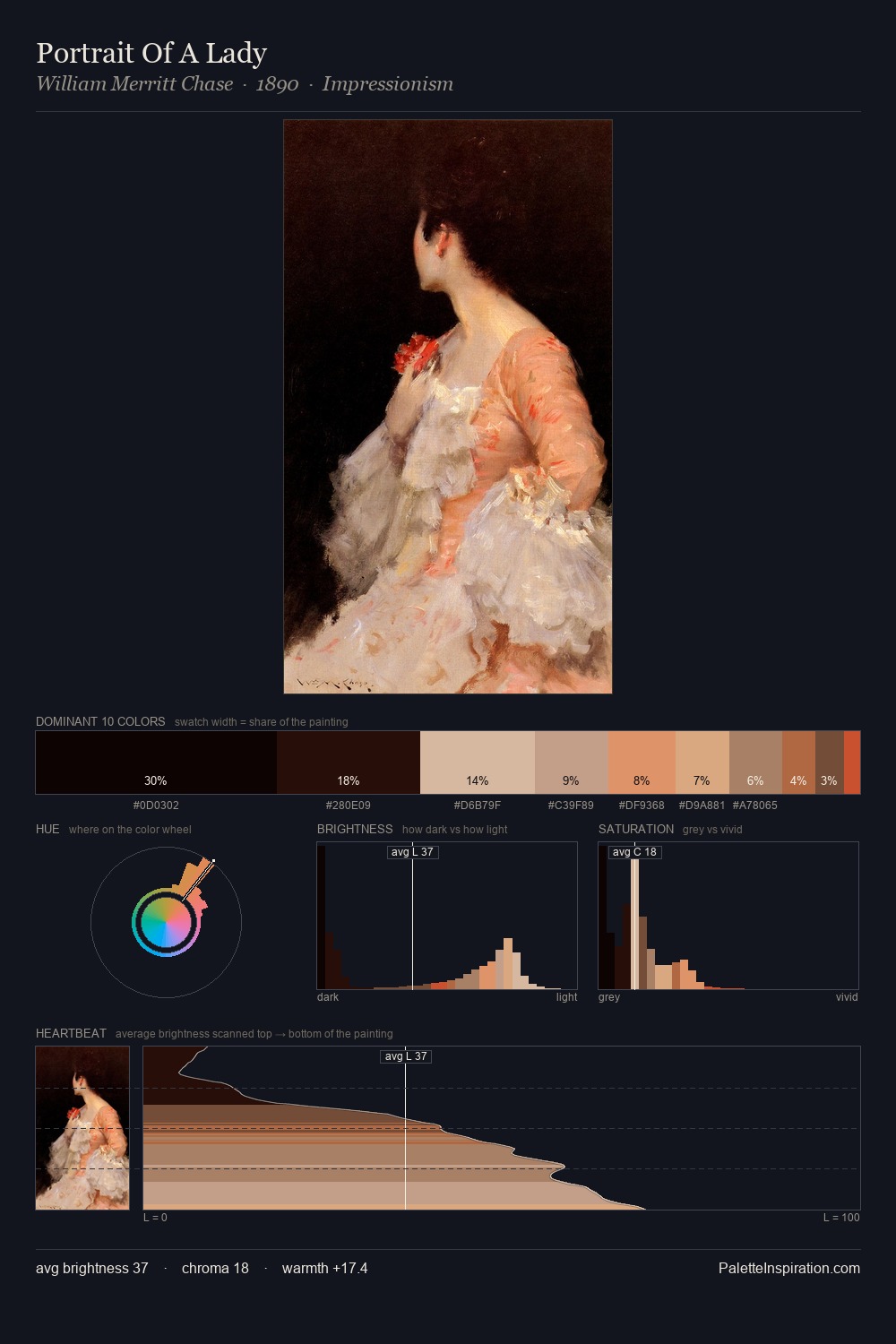
Task: Open the heartbeat painting thumbnail
Action: [82, 1128]
